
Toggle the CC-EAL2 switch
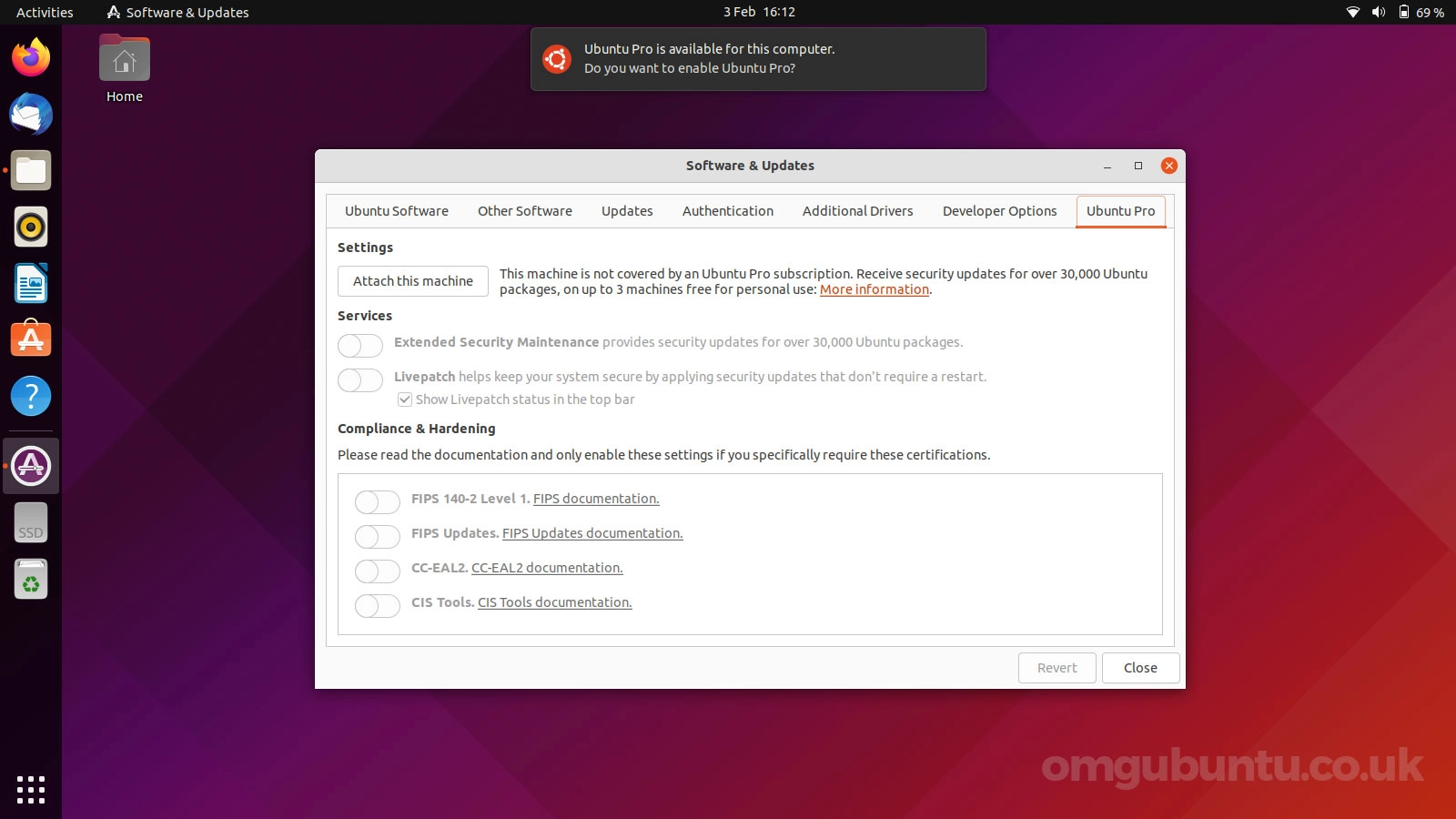pos(378,571)
